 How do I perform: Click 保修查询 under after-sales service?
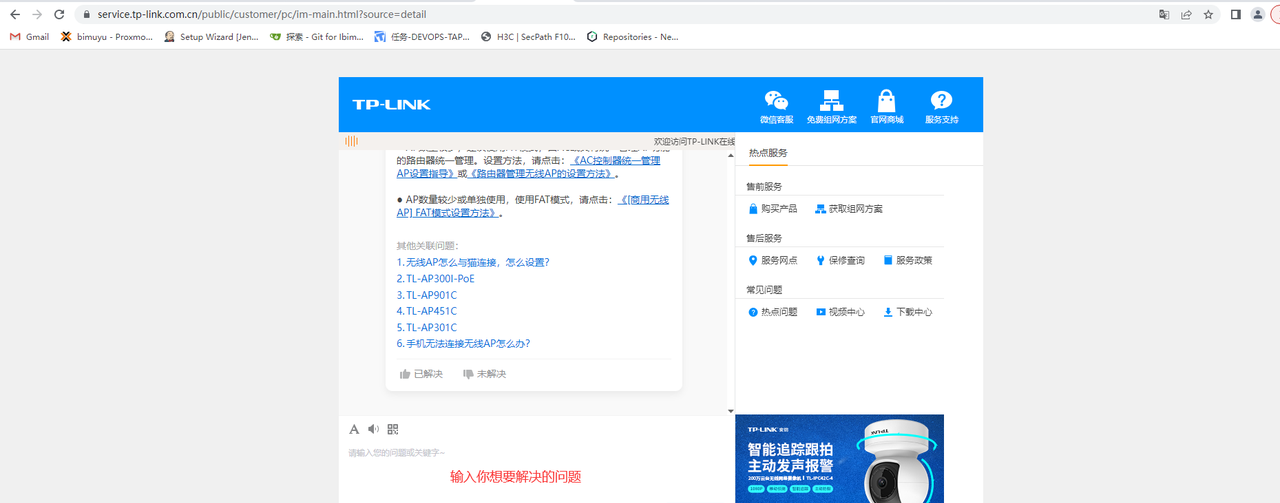(x=840, y=260)
